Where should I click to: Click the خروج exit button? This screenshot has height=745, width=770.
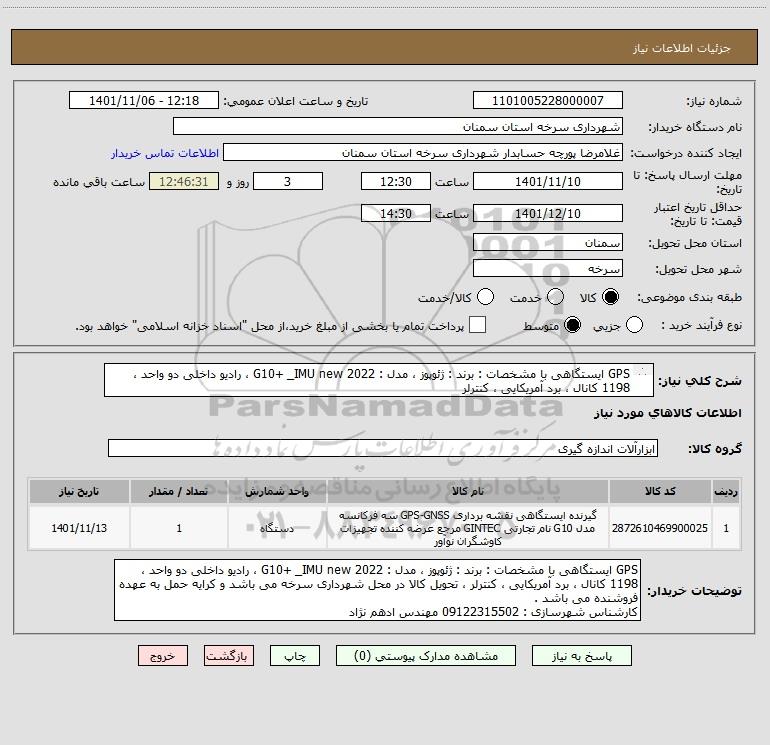[x=163, y=656]
